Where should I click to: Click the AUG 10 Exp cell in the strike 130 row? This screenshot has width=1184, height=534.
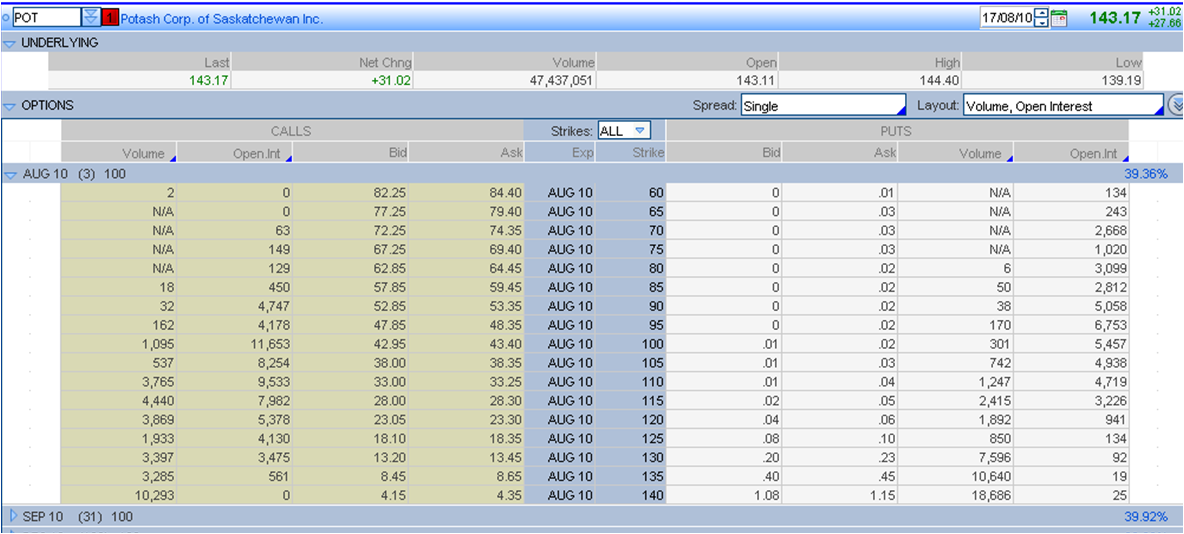pos(560,458)
